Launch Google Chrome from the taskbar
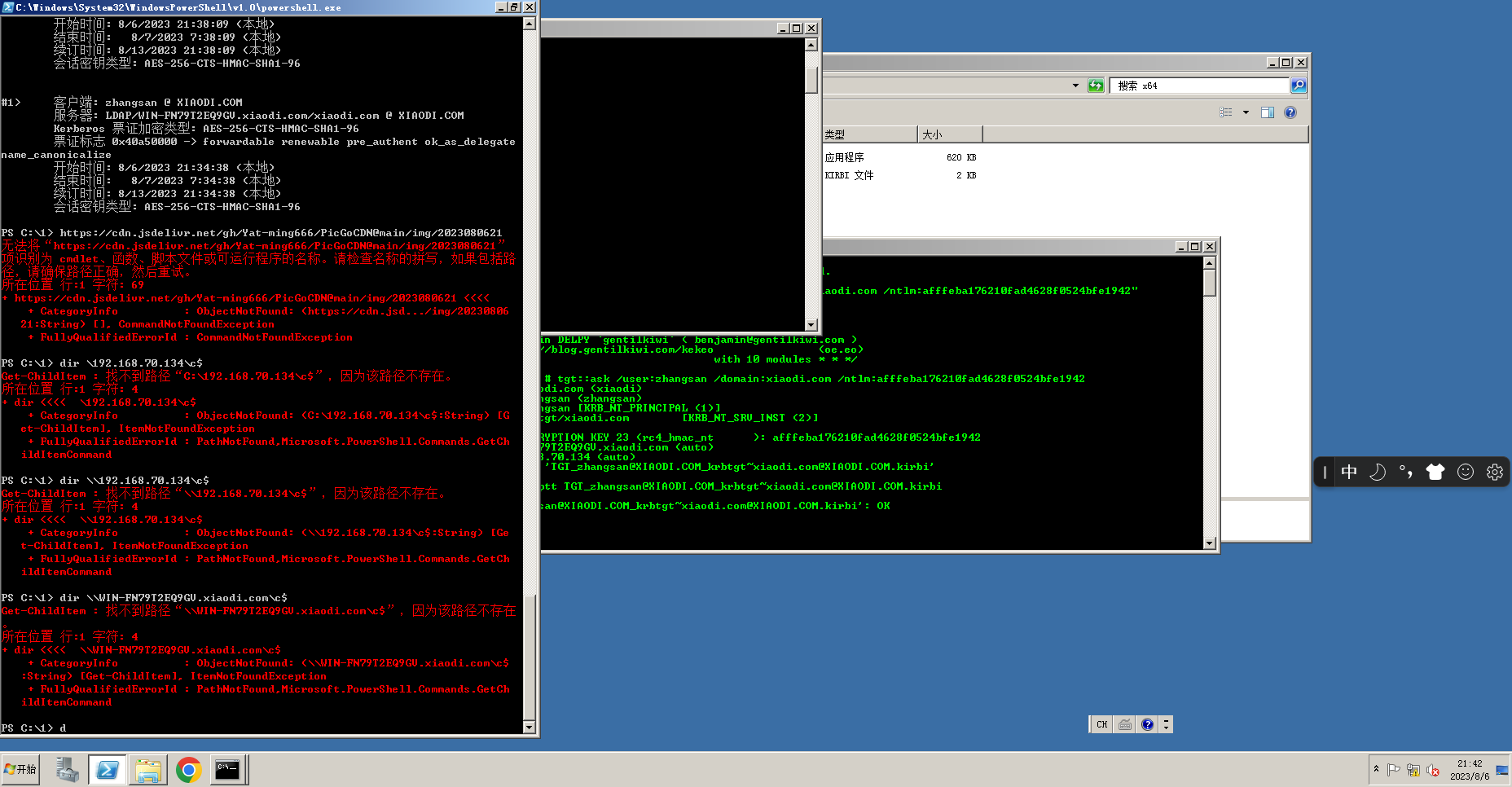The height and width of the screenshot is (787, 1512). pos(188,769)
